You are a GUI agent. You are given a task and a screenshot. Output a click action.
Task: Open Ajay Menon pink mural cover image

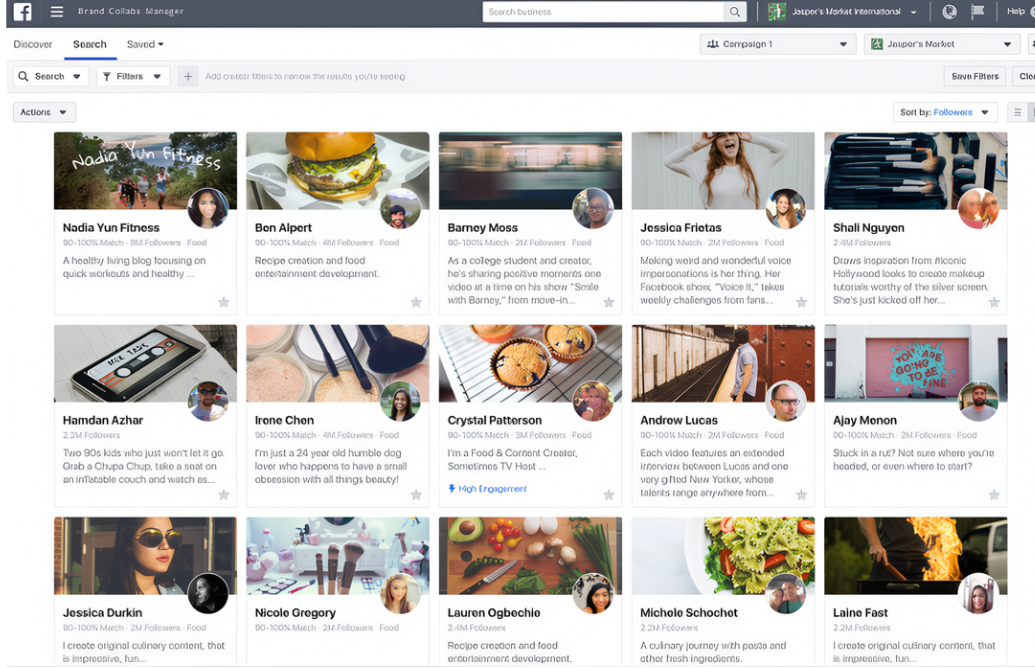pos(916,363)
